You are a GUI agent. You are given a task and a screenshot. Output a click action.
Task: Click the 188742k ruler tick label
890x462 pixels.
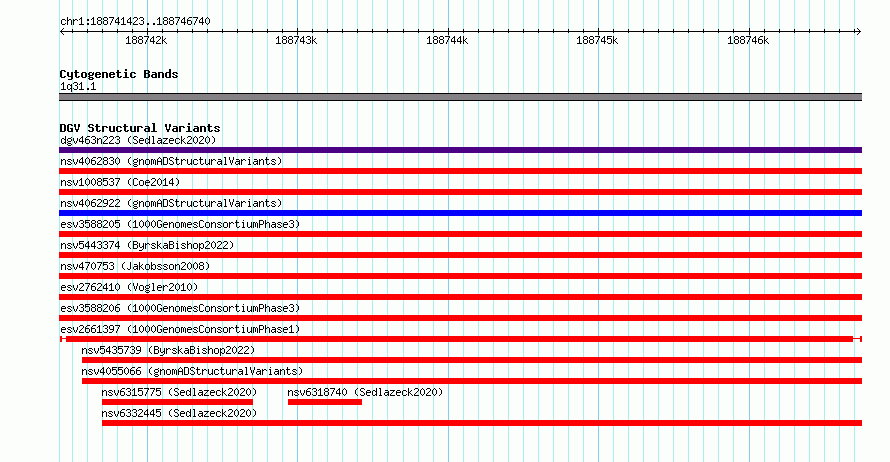pos(146,40)
